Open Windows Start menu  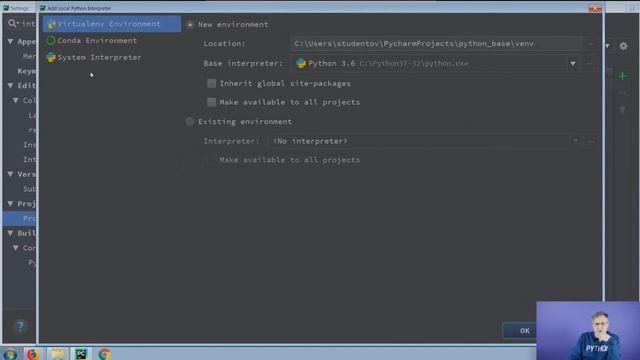tap(10, 354)
